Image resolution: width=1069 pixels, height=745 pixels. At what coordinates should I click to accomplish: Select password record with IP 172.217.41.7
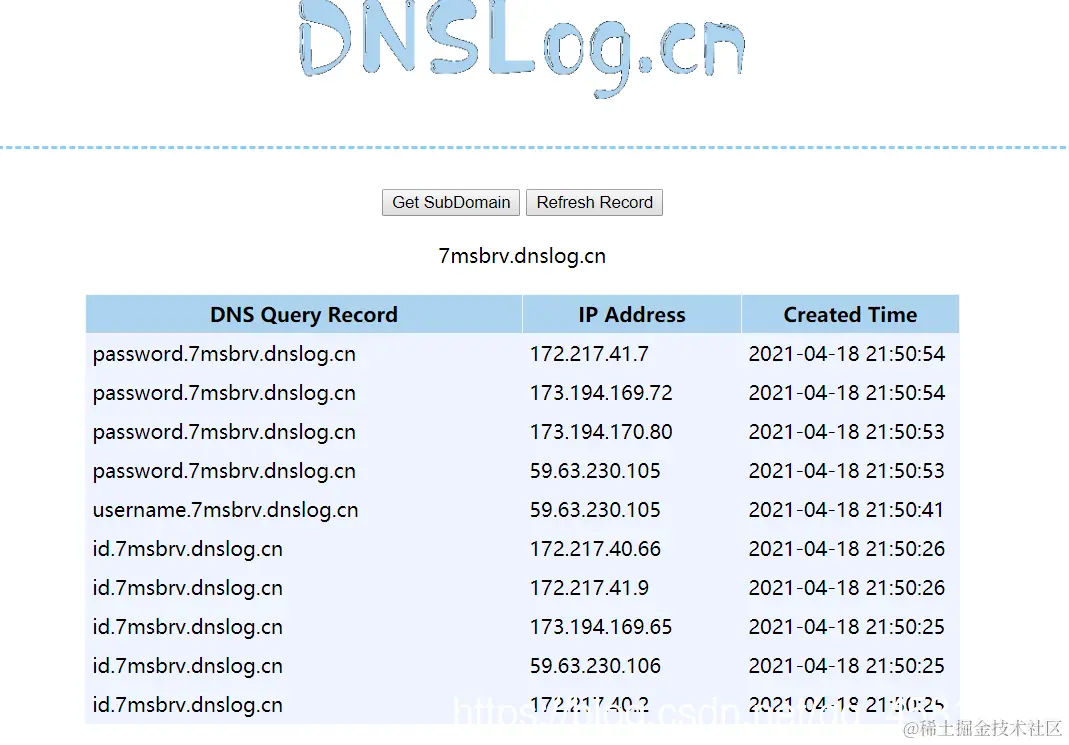[x=224, y=354]
